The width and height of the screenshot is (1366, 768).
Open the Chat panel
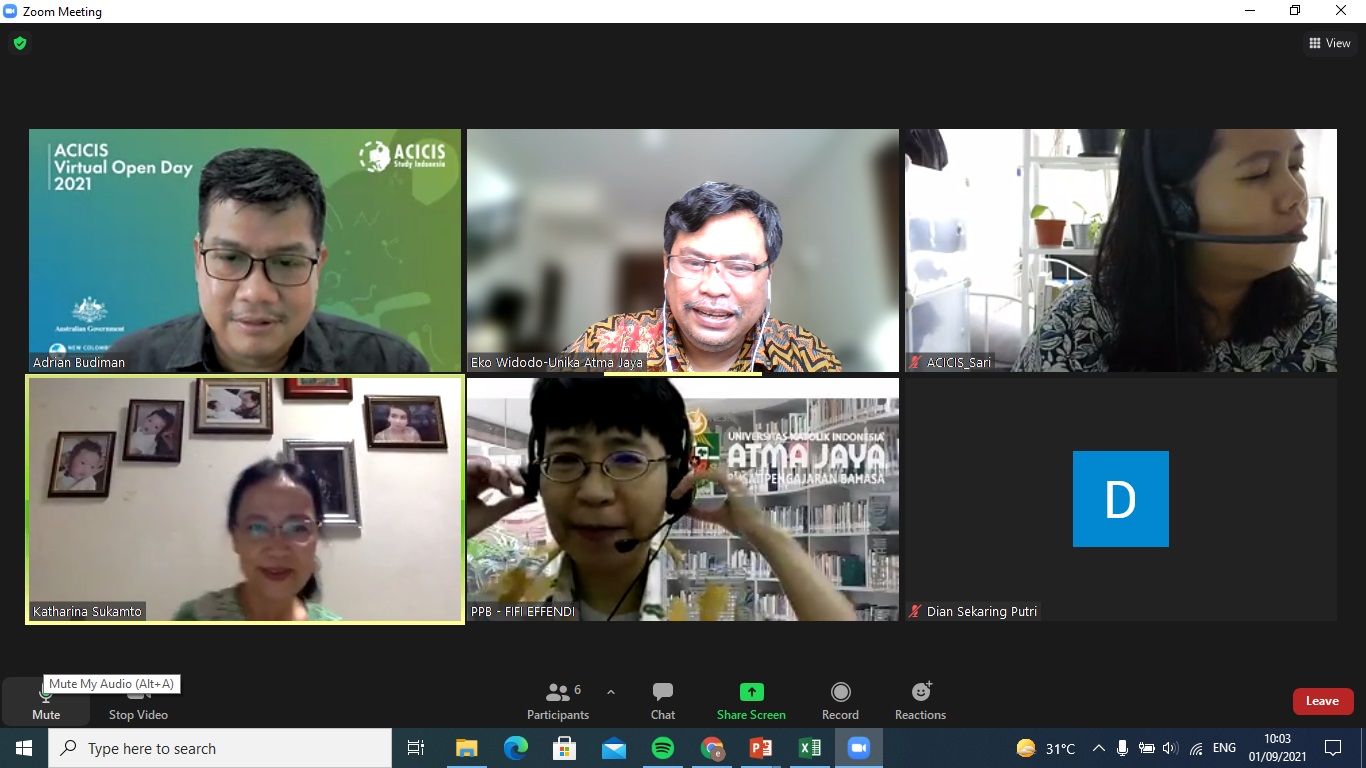pos(662,701)
